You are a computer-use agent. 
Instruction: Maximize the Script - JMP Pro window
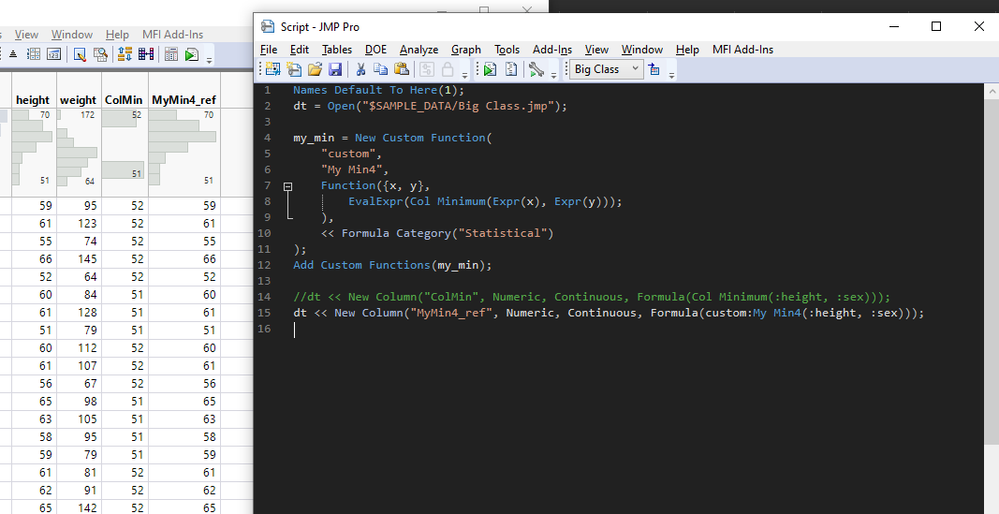click(936, 26)
